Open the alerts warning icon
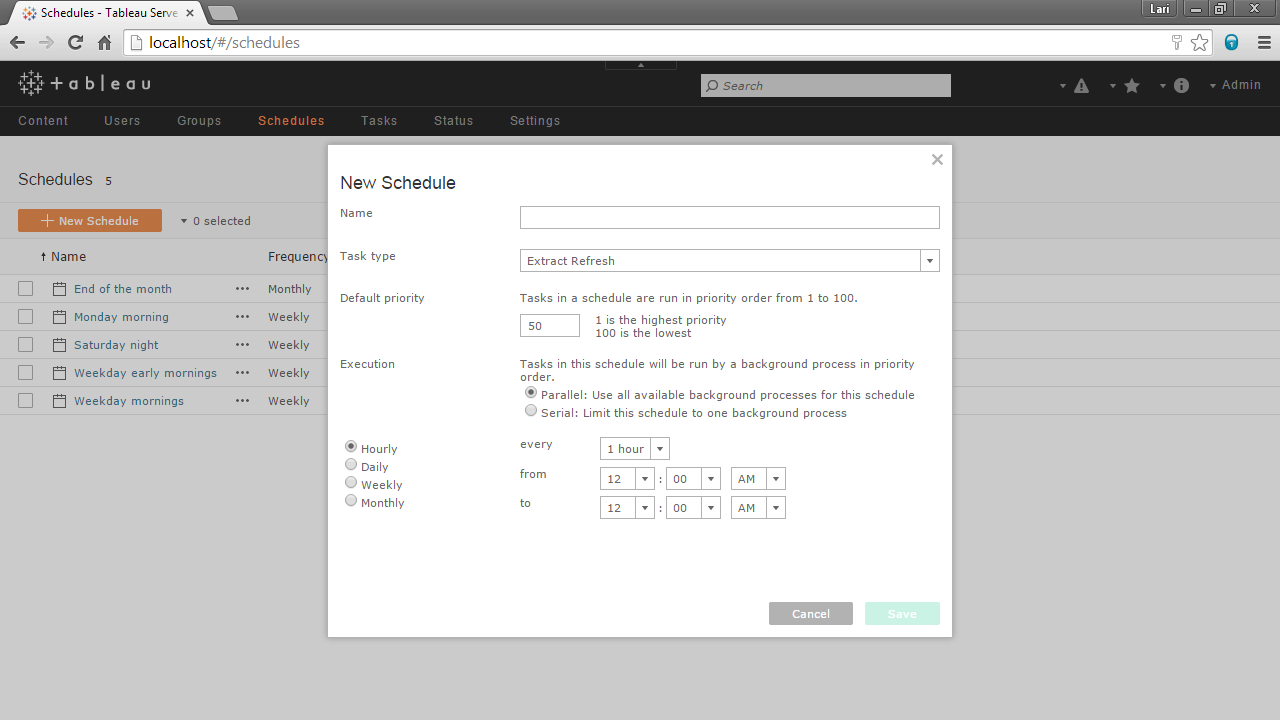Screen dimensions: 1280x720 click(x=1081, y=86)
